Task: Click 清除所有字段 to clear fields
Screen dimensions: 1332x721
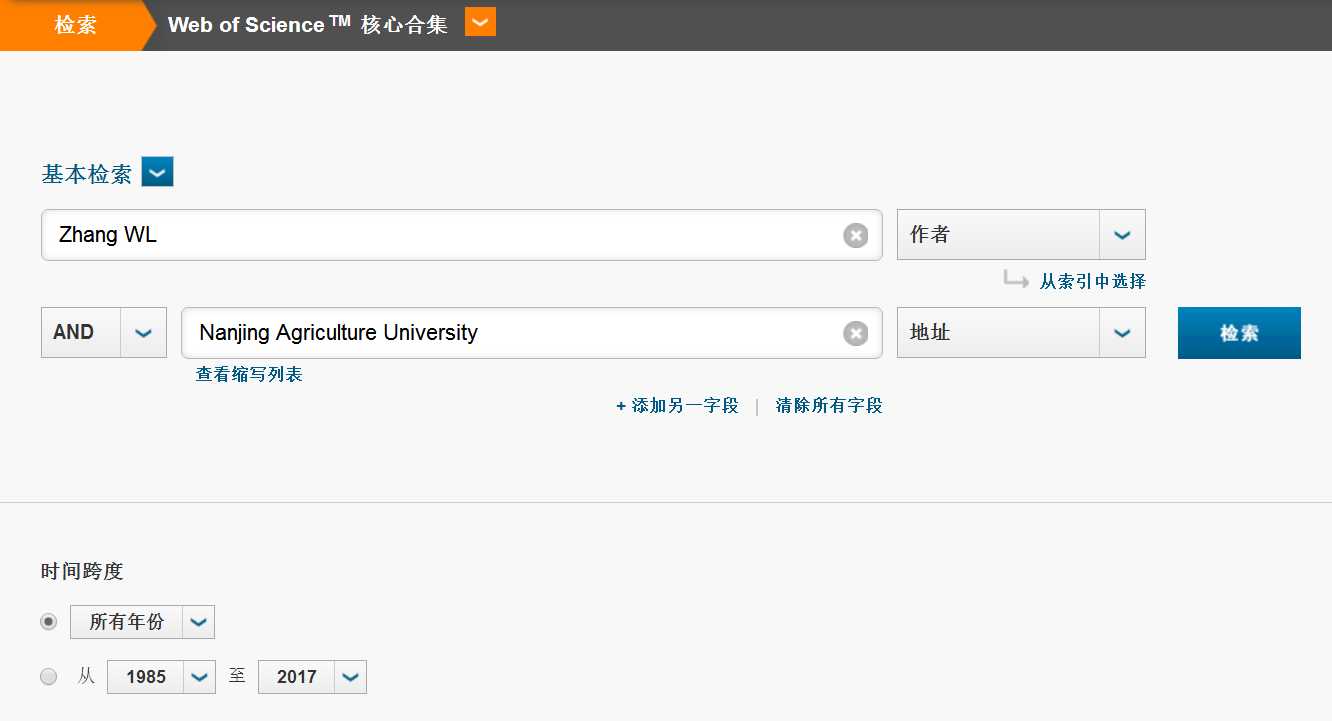Action: (x=829, y=406)
